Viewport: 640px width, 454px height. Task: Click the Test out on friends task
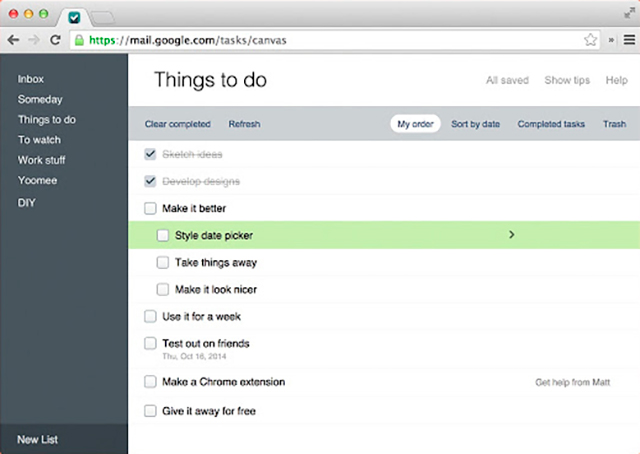pos(206,343)
